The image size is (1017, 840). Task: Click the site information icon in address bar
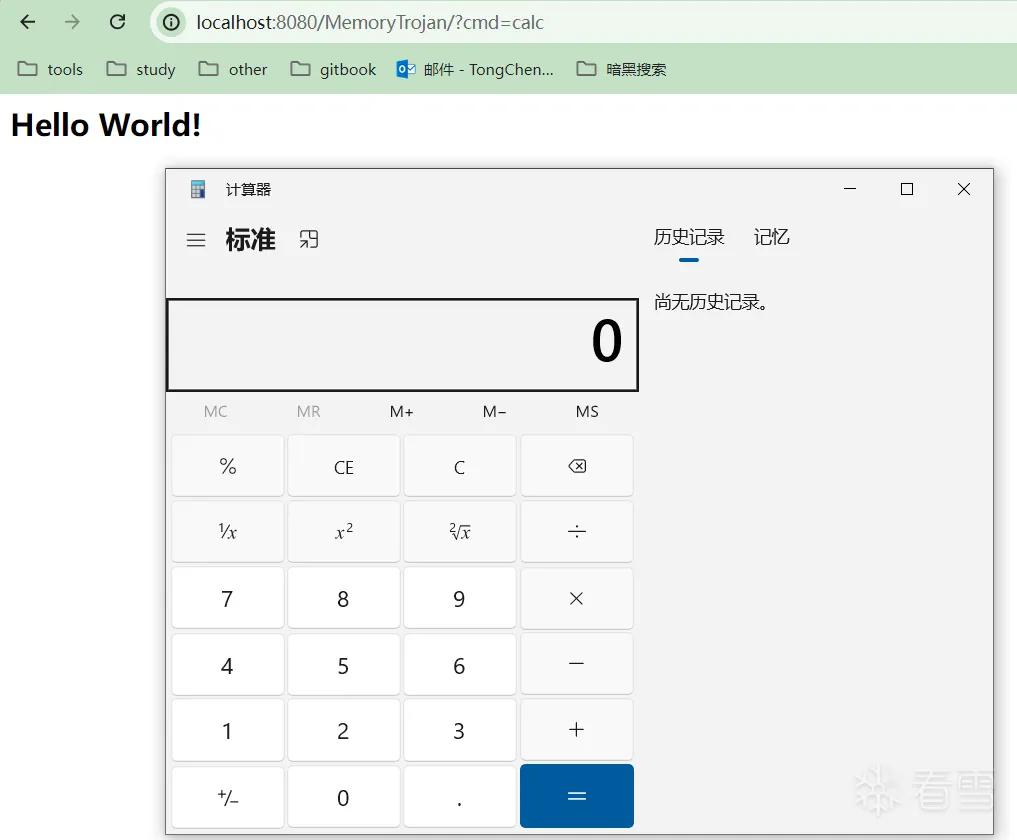click(171, 23)
